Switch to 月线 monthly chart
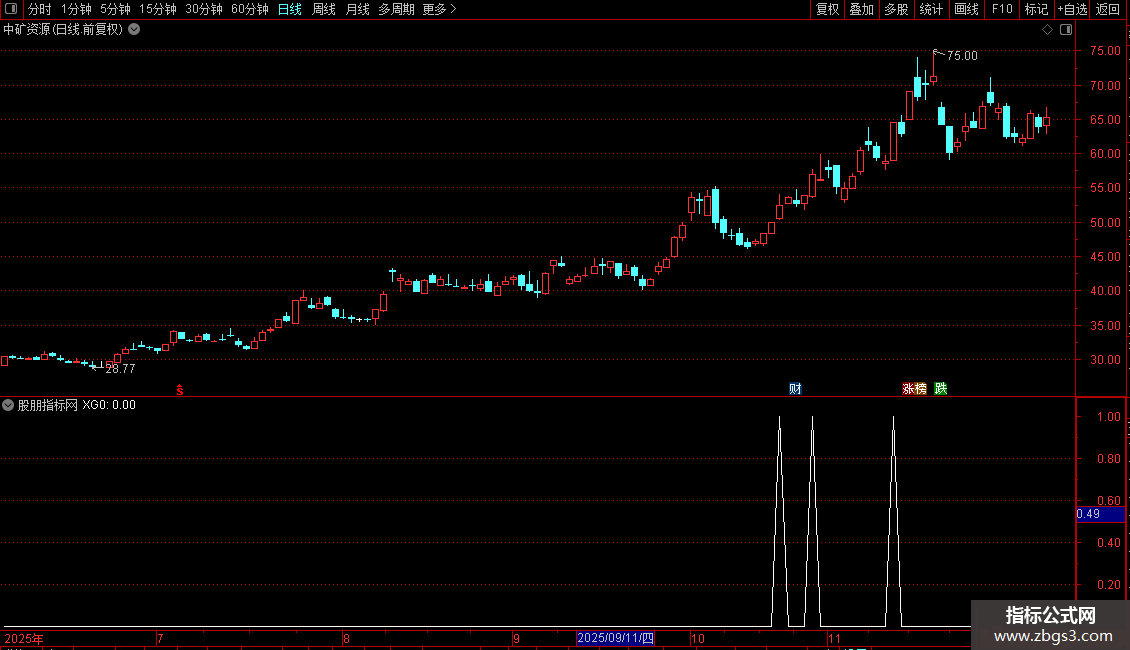 point(357,9)
